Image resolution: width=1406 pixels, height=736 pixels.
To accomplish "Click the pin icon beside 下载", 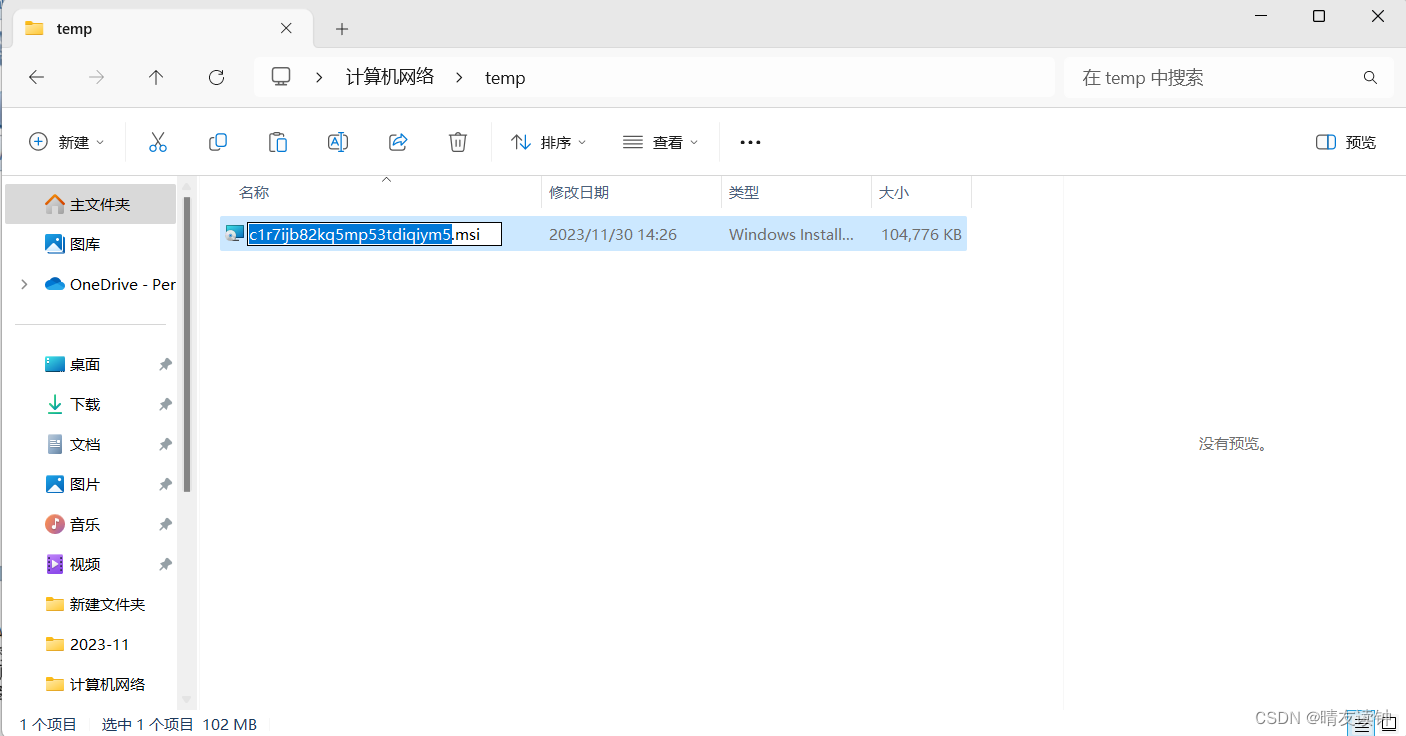I will coord(165,405).
